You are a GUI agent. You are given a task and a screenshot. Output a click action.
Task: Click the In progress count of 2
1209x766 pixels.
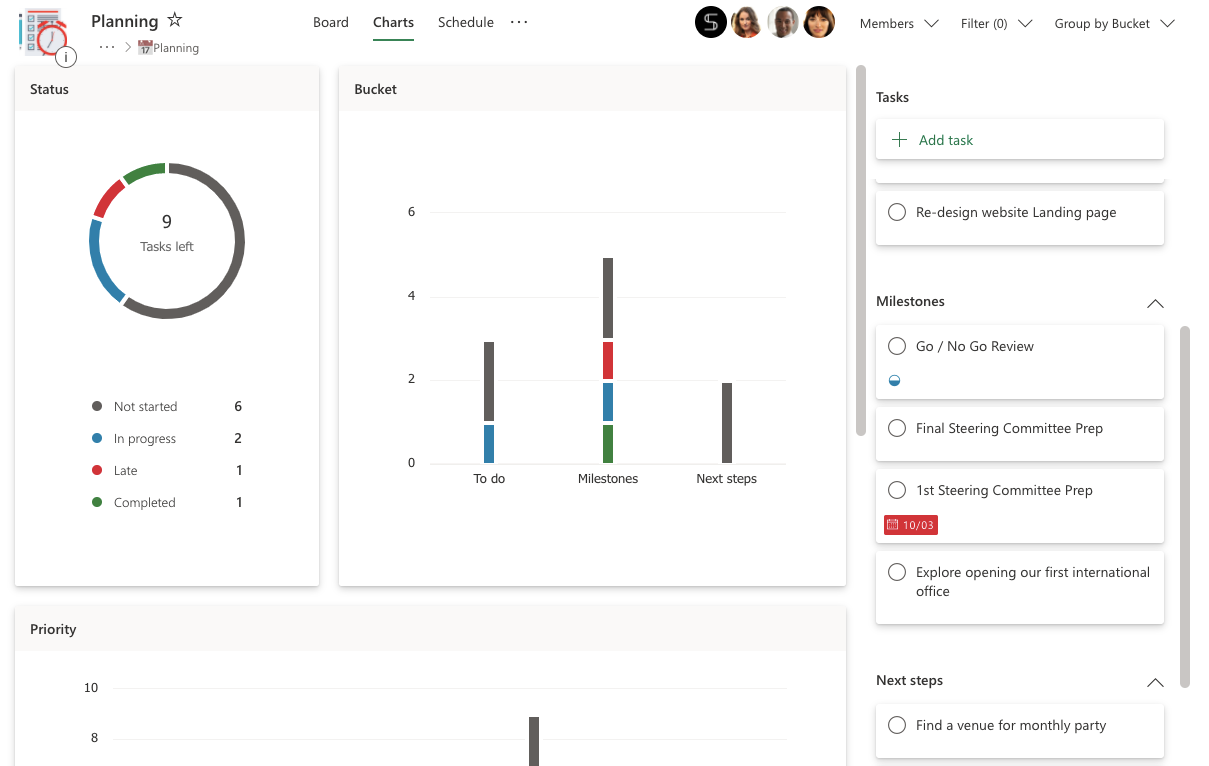238,438
